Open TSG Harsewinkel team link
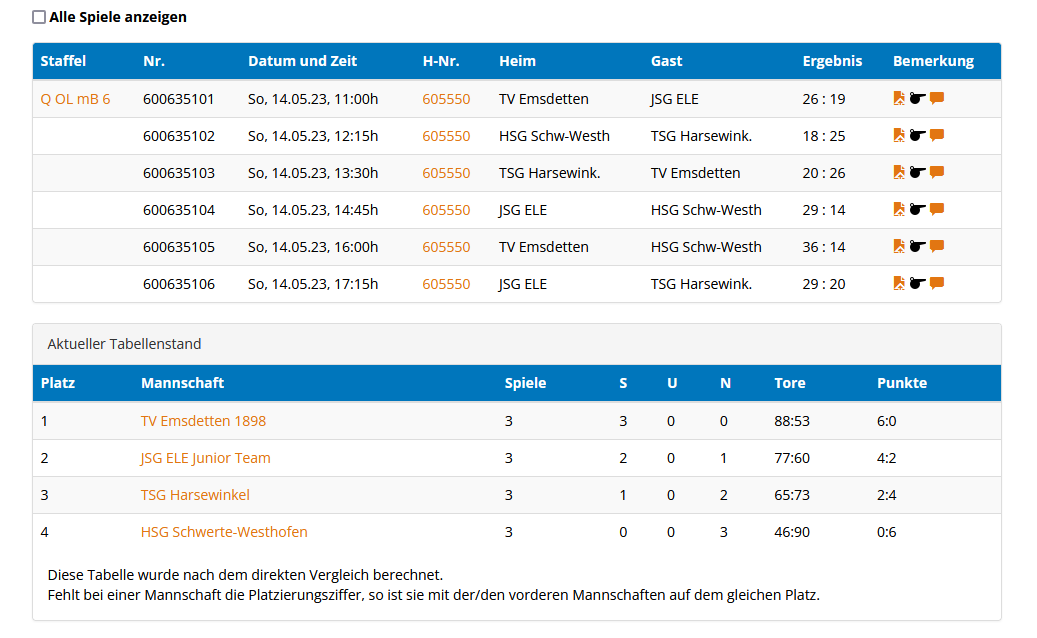1037x638 pixels. (x=195, y=495)
